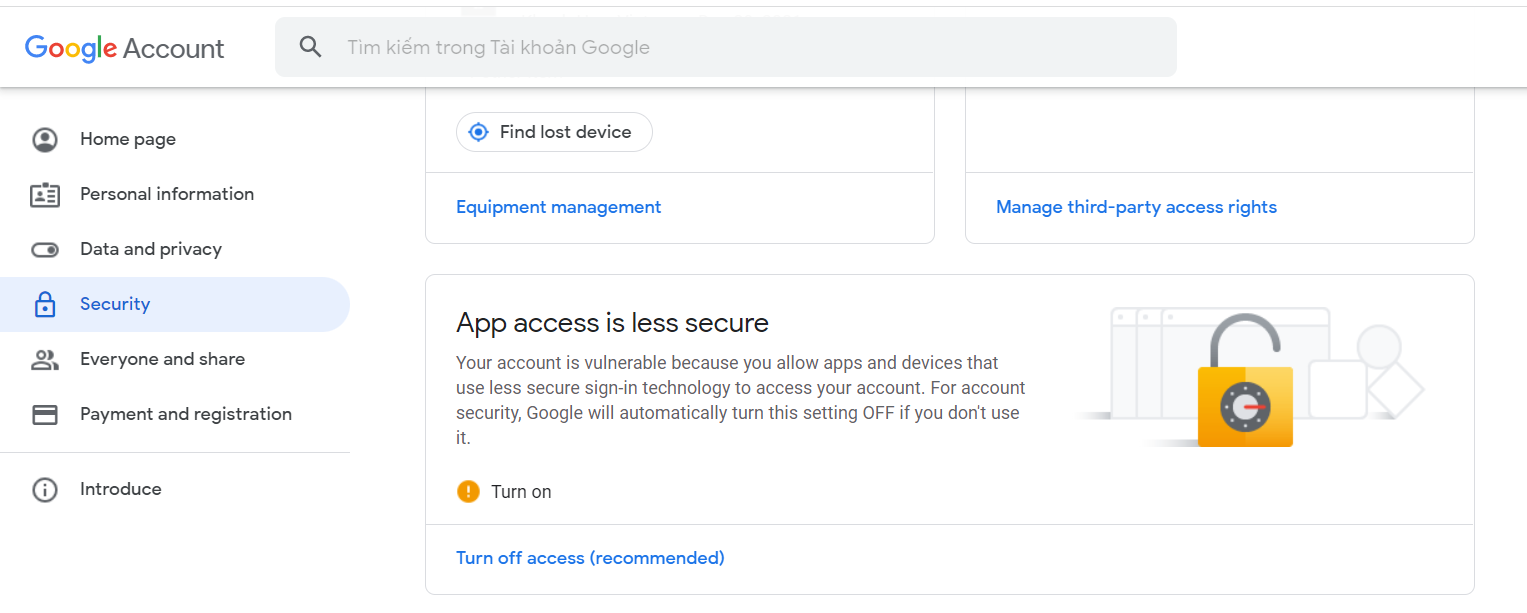The width and height of the screenshot is (1527, 613).
Task: Open the Equipment management link
Action: tap(559, 207)
